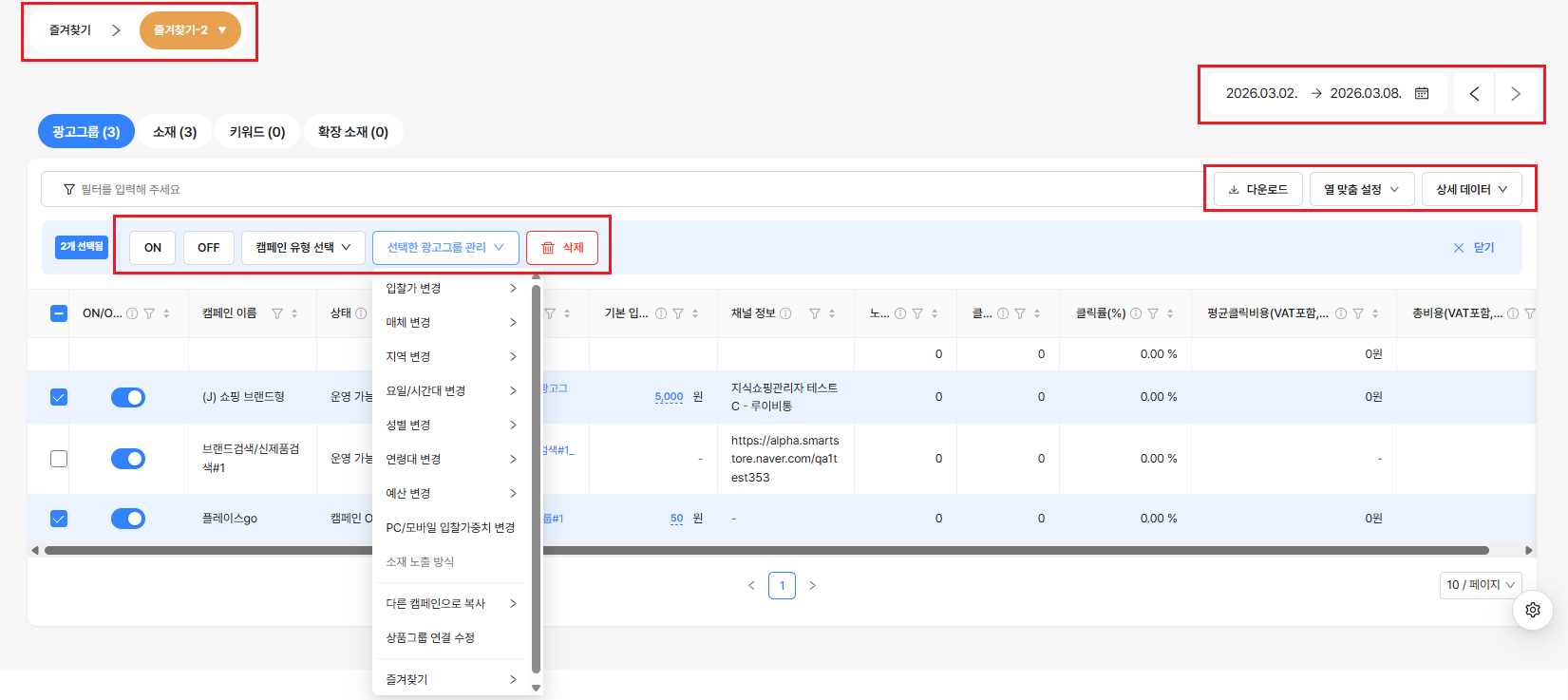Viewport: 1568px width, 700px height.
Task: Select the 입찰가 변경 menu item
Action: click(452, 288)
